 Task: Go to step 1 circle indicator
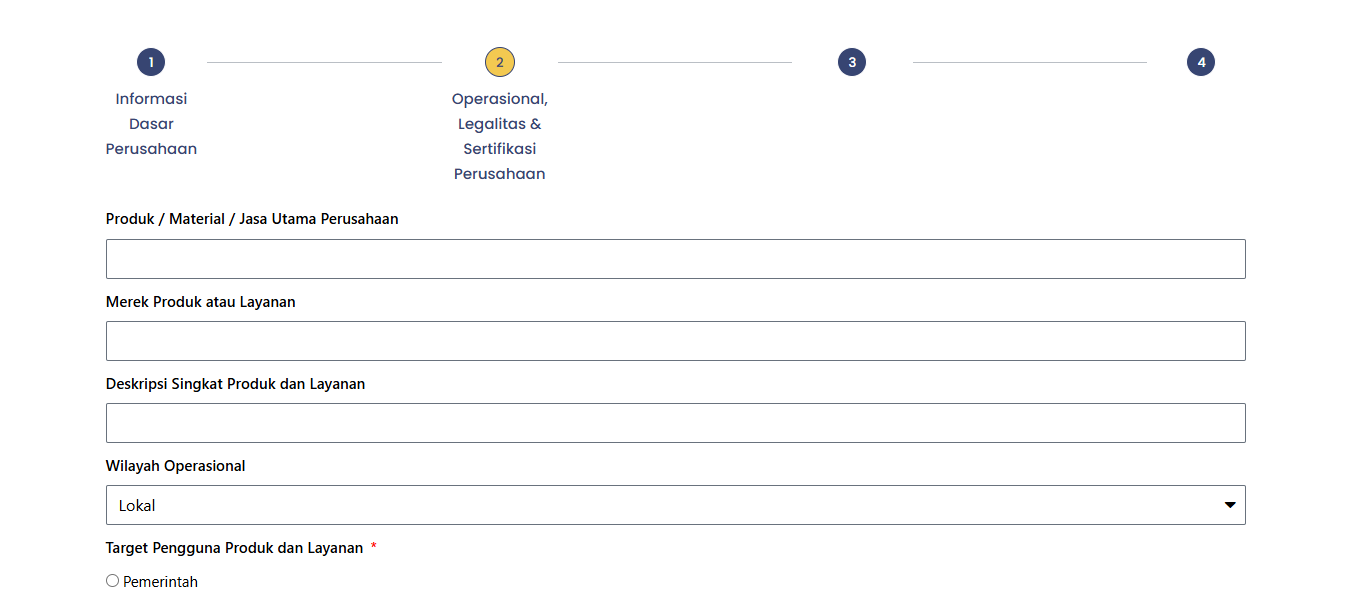151,62
